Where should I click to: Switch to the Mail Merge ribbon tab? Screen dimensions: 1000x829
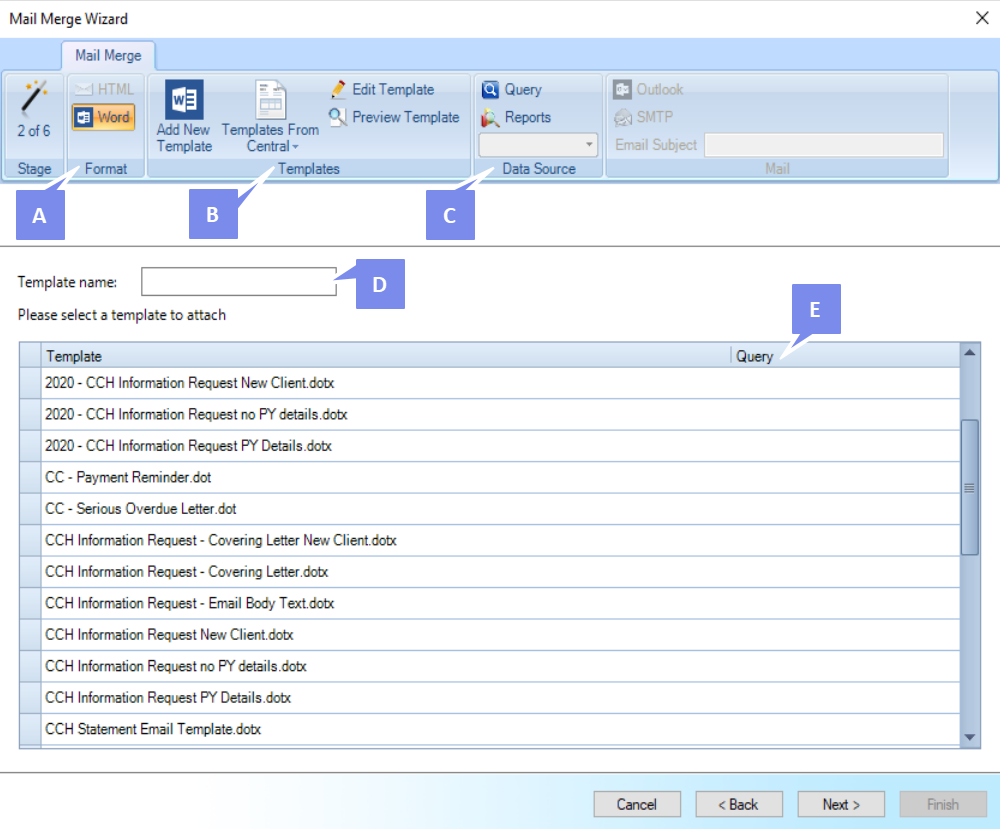(x=108, y=55)
